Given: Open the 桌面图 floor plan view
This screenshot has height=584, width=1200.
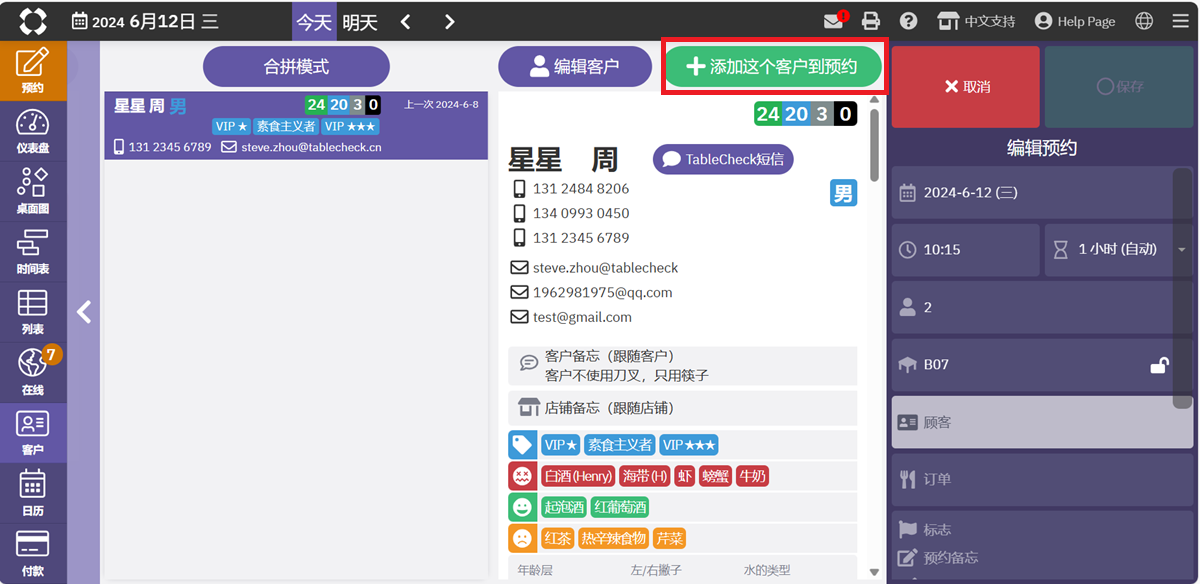Looking at the screenshot, I should tap(33, 191).
